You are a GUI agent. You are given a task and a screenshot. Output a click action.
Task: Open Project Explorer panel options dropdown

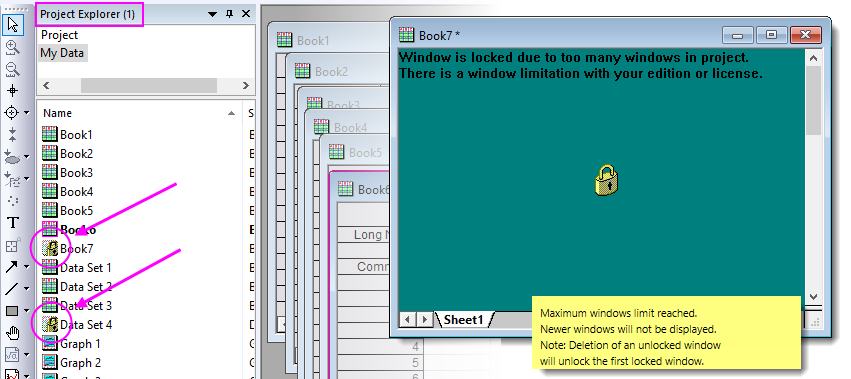coord(213,14)
